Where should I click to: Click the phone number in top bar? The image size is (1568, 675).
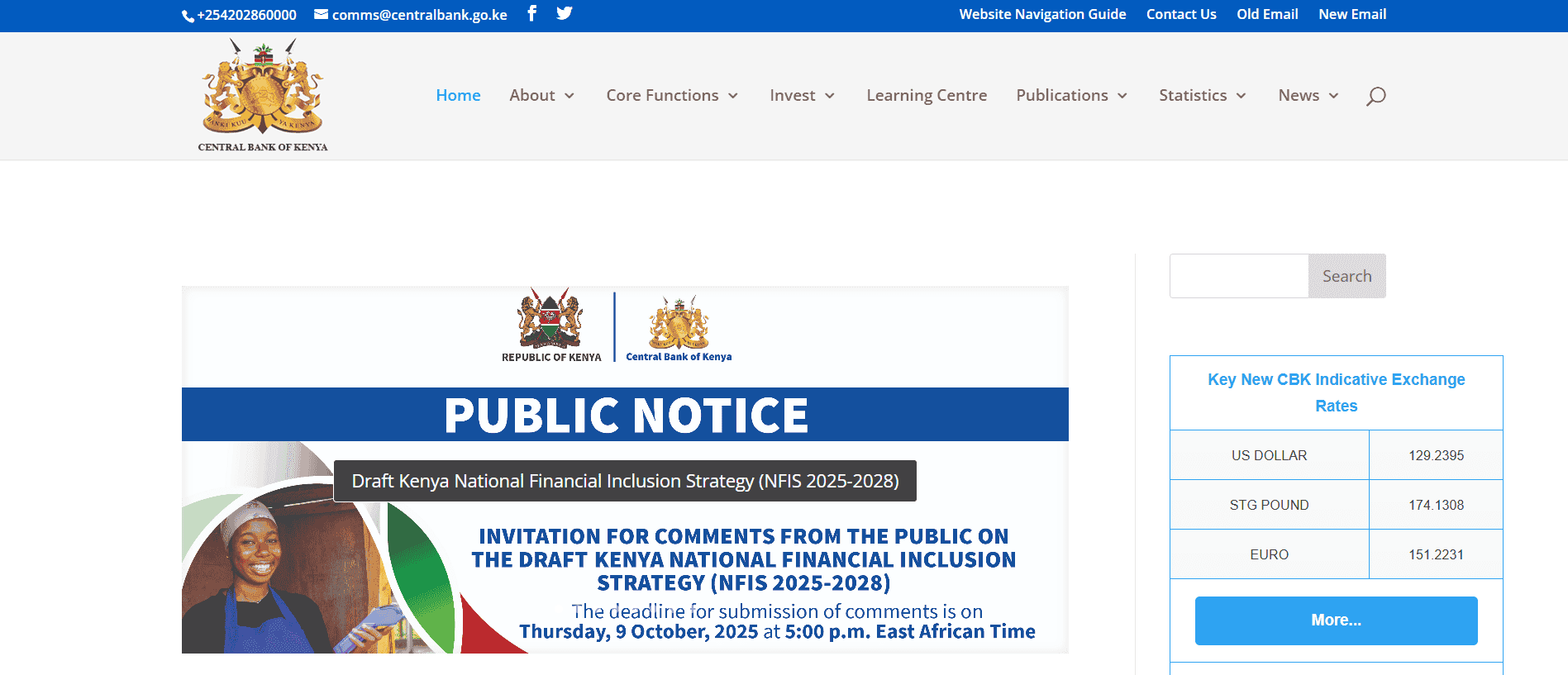pyautogui.click(x=240, y=15)
